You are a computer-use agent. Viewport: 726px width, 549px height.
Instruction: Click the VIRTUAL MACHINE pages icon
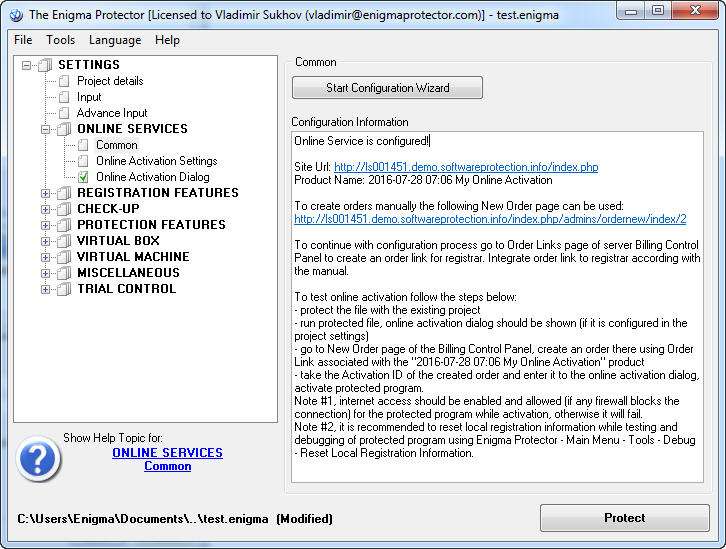click(x=64, y=256)
